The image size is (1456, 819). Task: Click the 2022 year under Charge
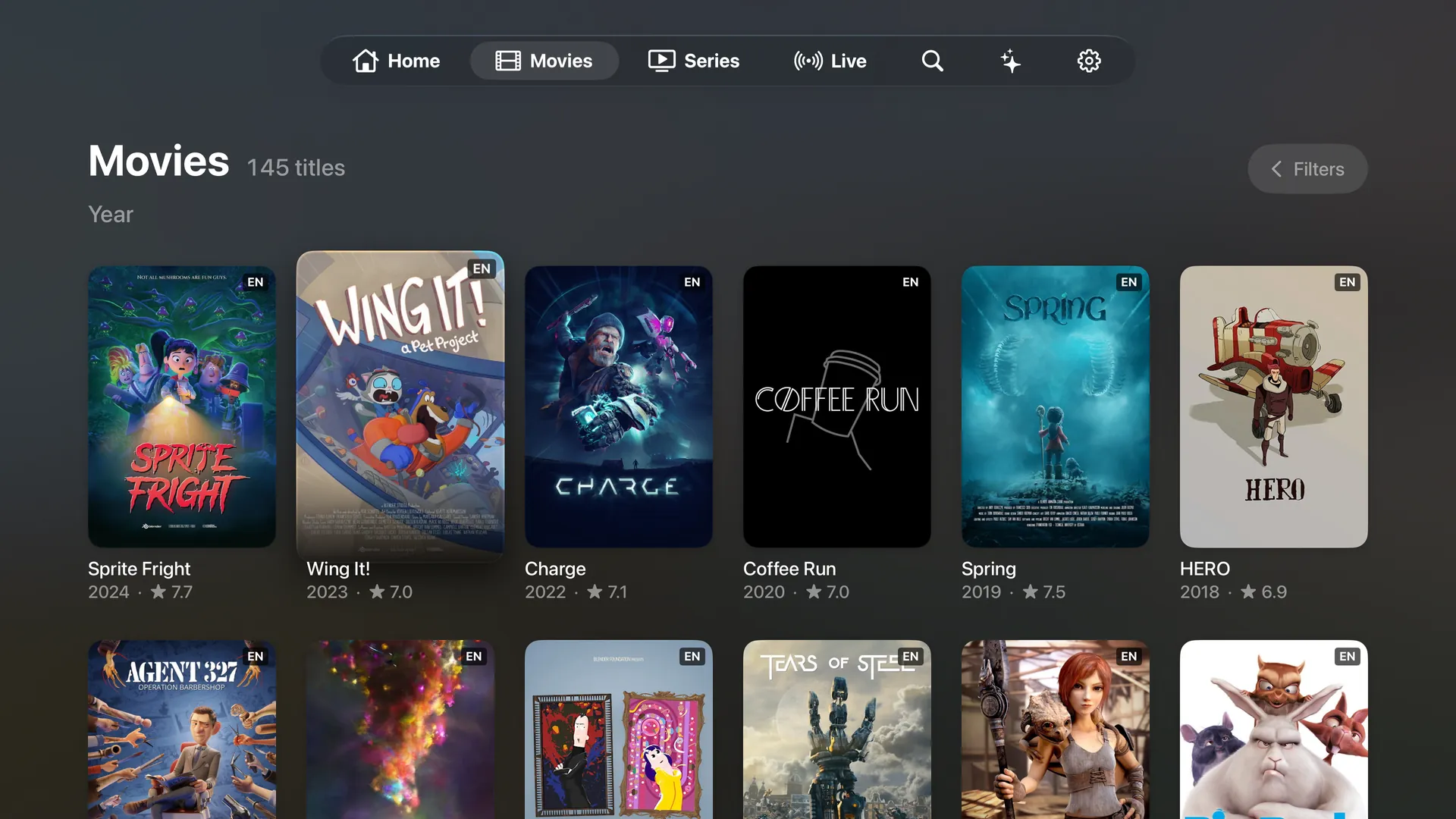(x=545, y=591)
